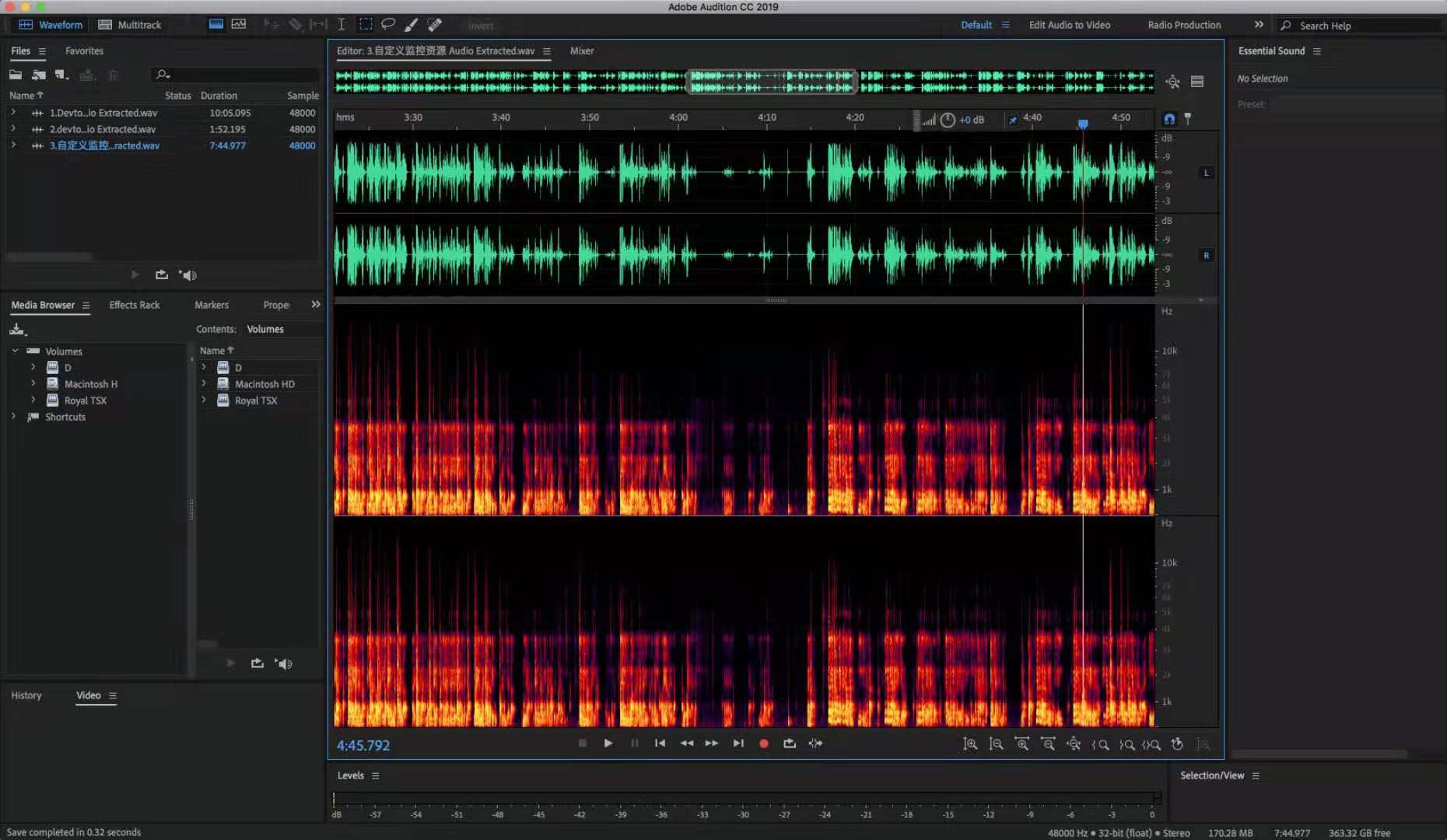Image resolution: width=1447 pixels, height=840 pixels.
Task: Select the Time Selection tool
Action: coord(341,24)
